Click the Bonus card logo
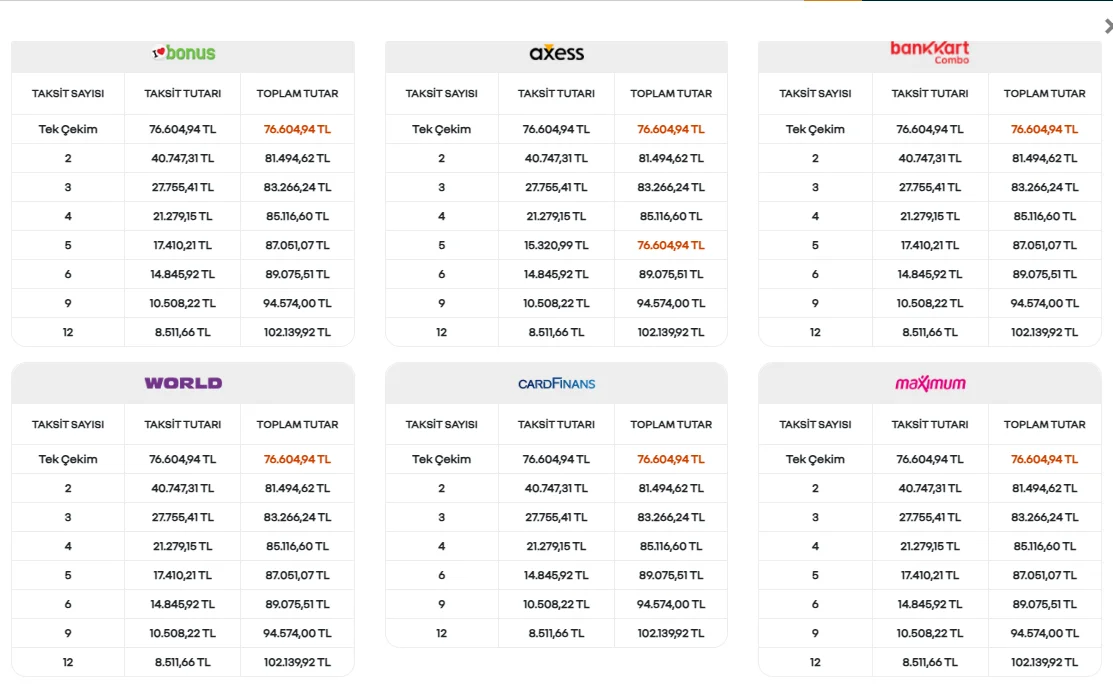1113x691 pixels. [x=183, y=53]
